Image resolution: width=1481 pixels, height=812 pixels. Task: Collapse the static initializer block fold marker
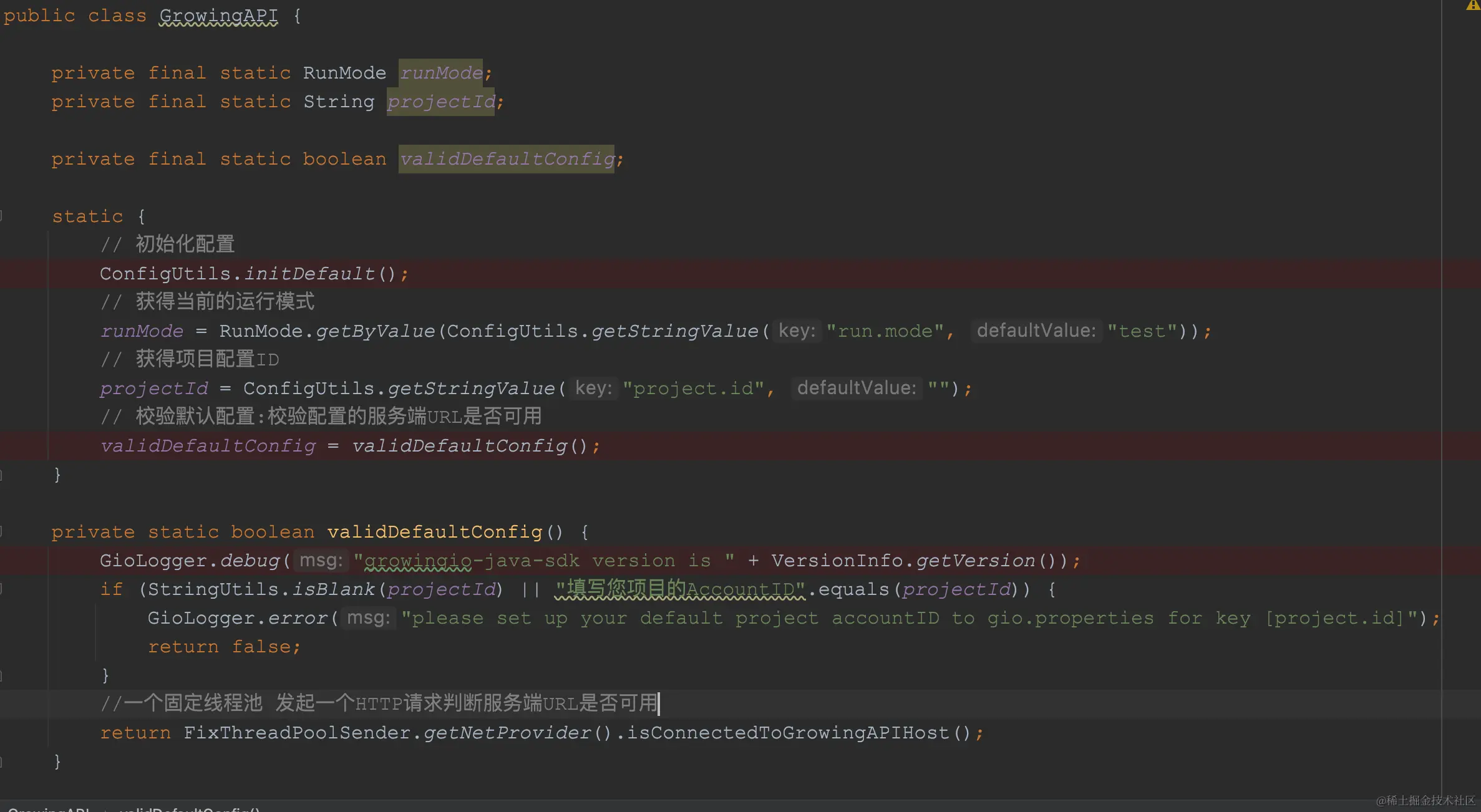tap(2, 216)
